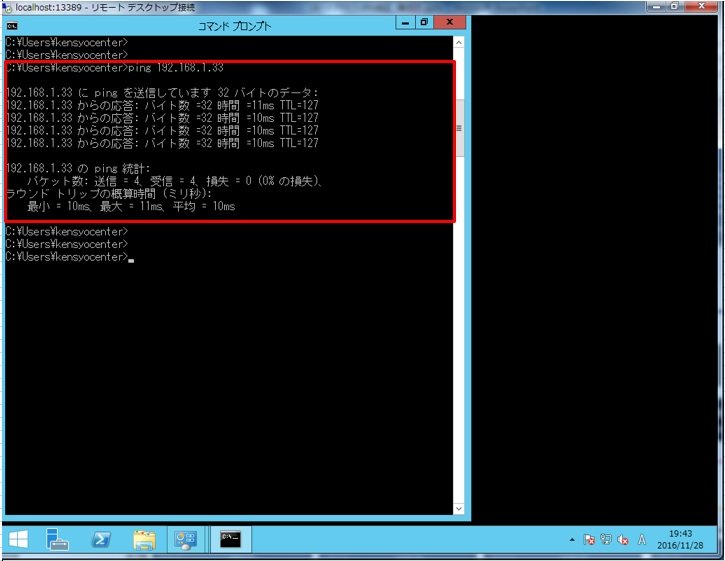Open the network status tray icon
The width and height of the screenshot is (725, 561).
click(x=606, y=540)
